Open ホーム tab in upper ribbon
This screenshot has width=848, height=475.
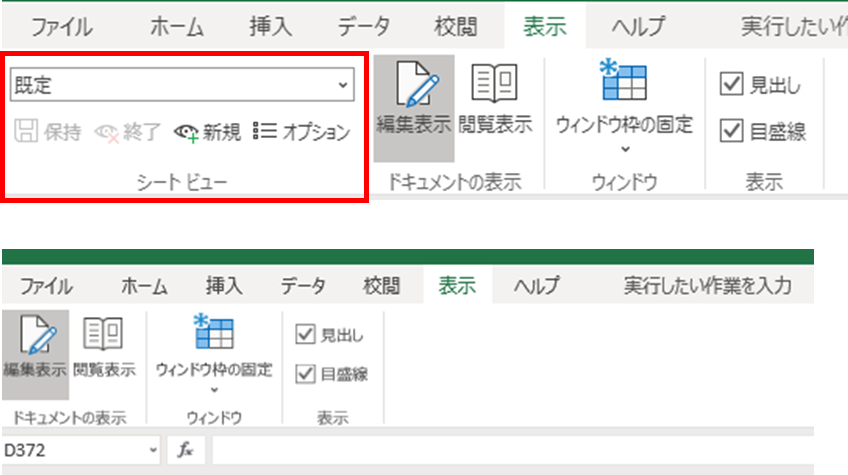(177, 27)
